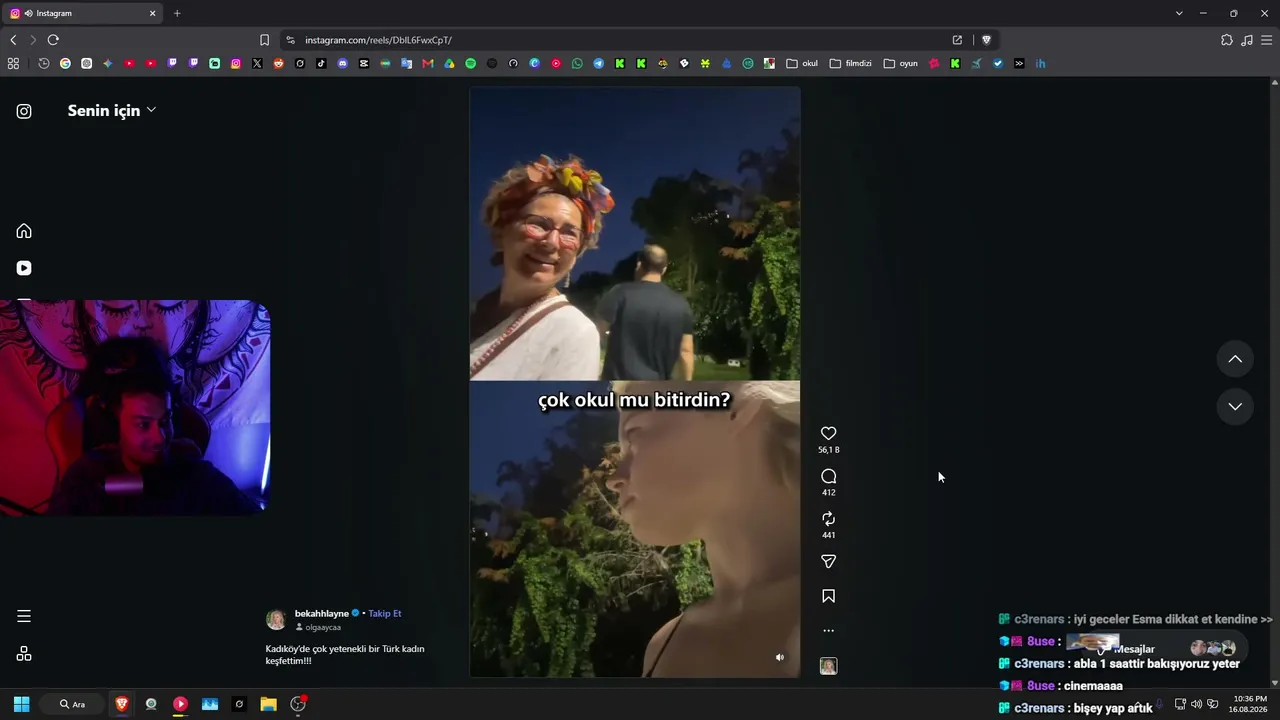Open the Gemini bookmark

[x=108, y=63]
